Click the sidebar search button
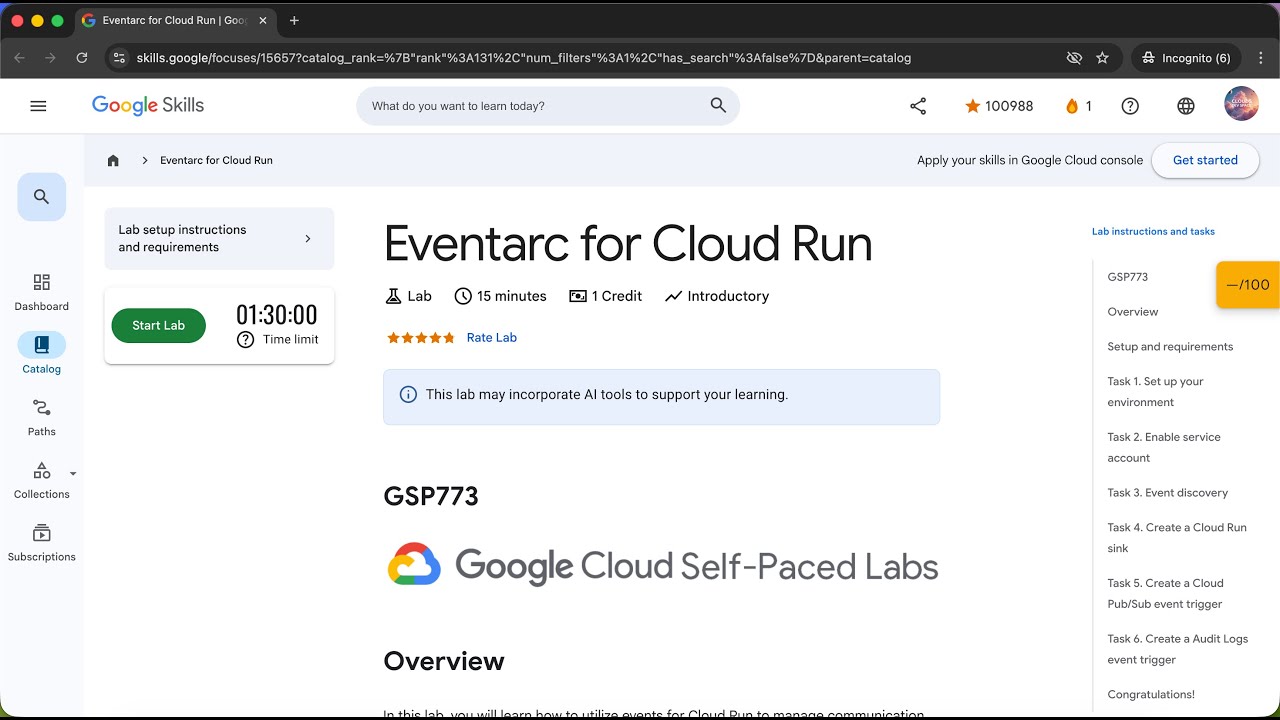The width and height of the screenshot is (1280, 720). pyautogui.click(x=42, y=197)
